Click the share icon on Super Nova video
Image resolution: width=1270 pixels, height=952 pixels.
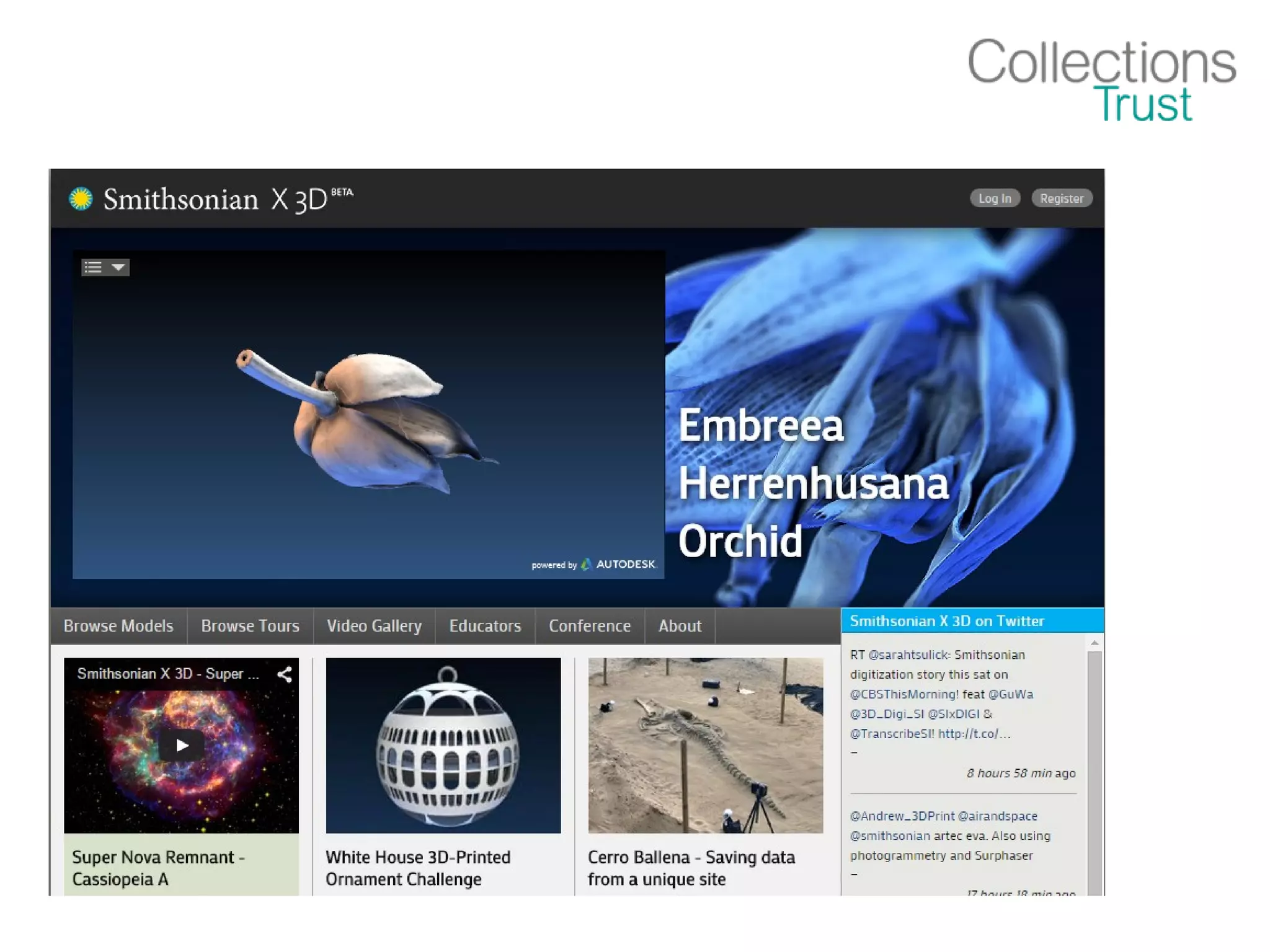point(285,674)
